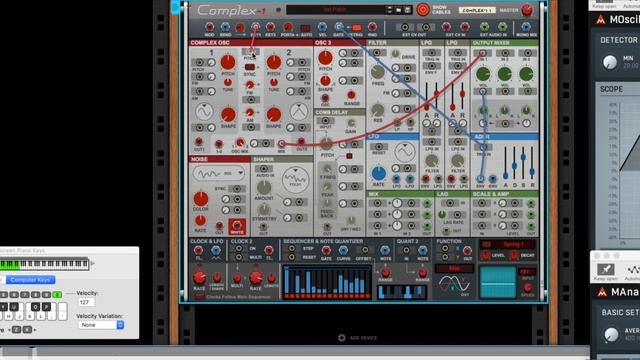Click the Function OUT jack
Viewport: 640px width, 360px height.
(468, 250)
